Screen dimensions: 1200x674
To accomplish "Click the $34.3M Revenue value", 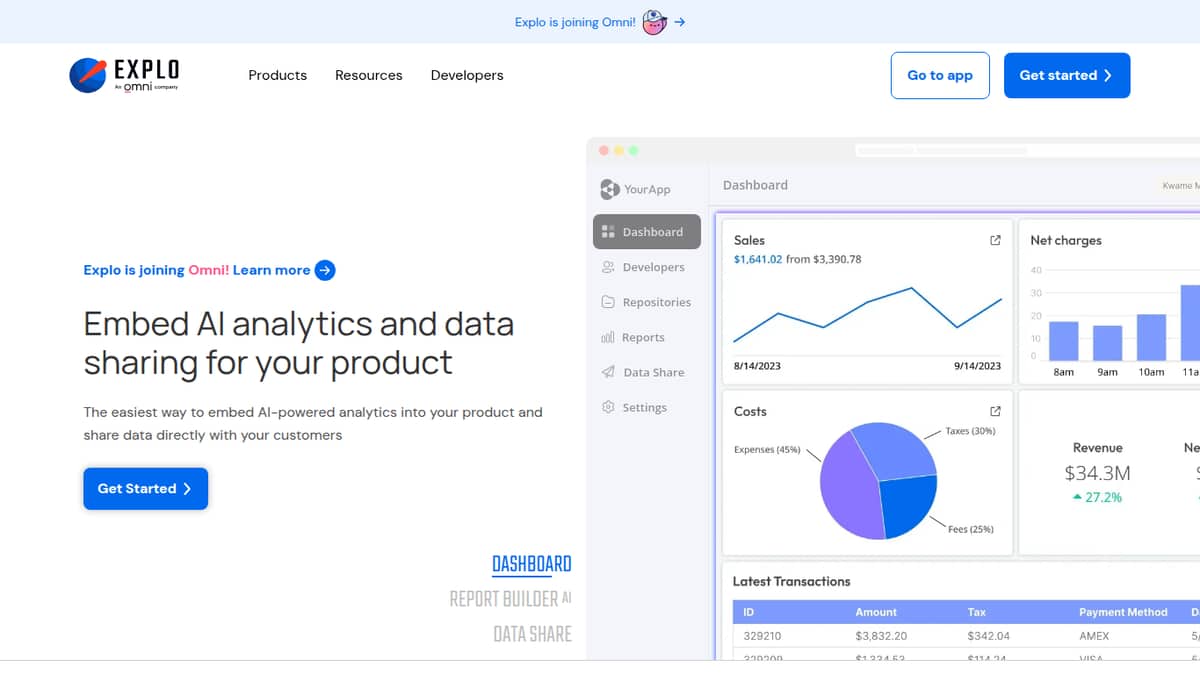I will point(1097,473).
